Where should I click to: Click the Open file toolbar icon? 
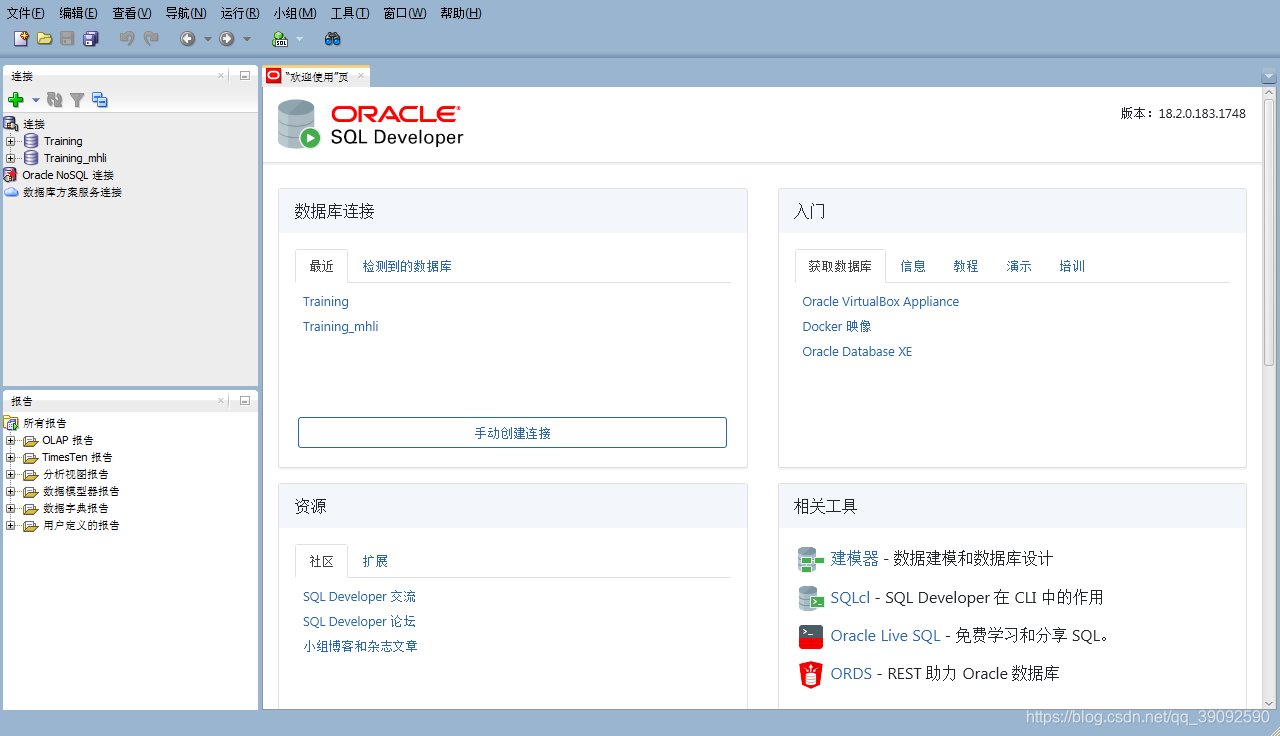tap(44, 37)
